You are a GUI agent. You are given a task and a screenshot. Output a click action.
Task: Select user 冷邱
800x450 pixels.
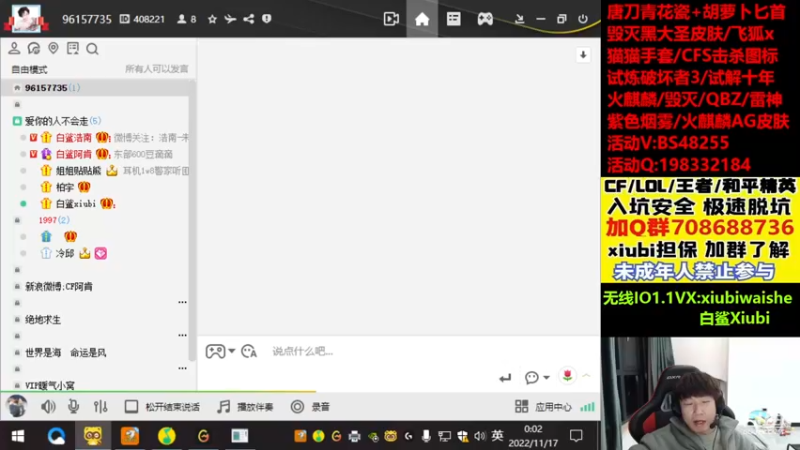click(x=65, y=253)
